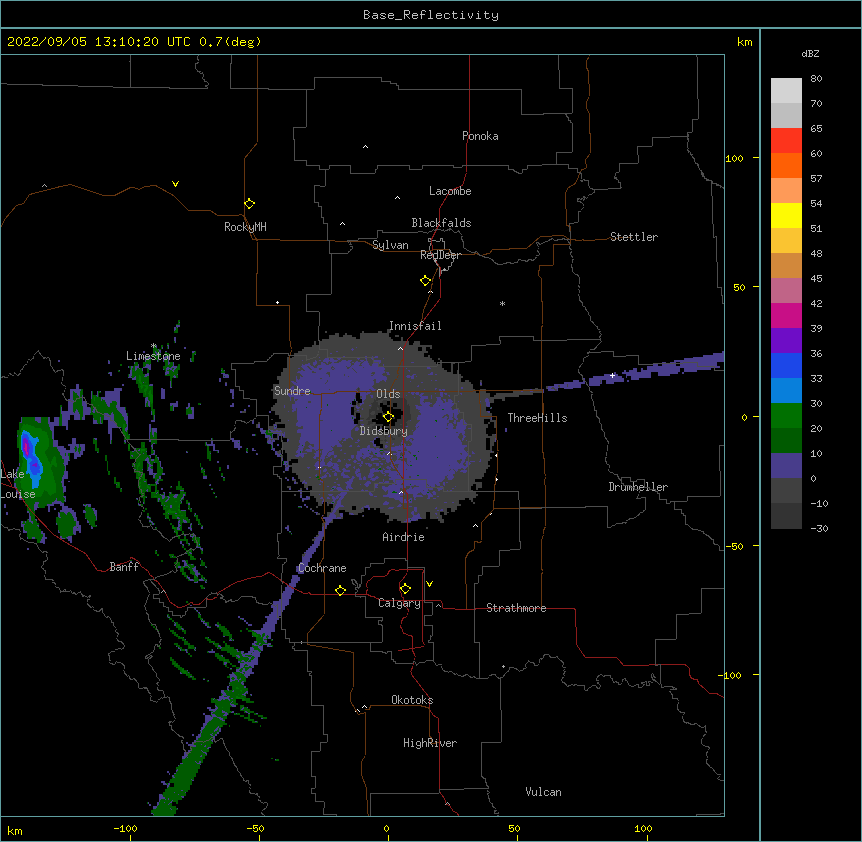This screenshot has height=842, width=862.
Task: Click the Okotoks label
Action: click(412, 700)
